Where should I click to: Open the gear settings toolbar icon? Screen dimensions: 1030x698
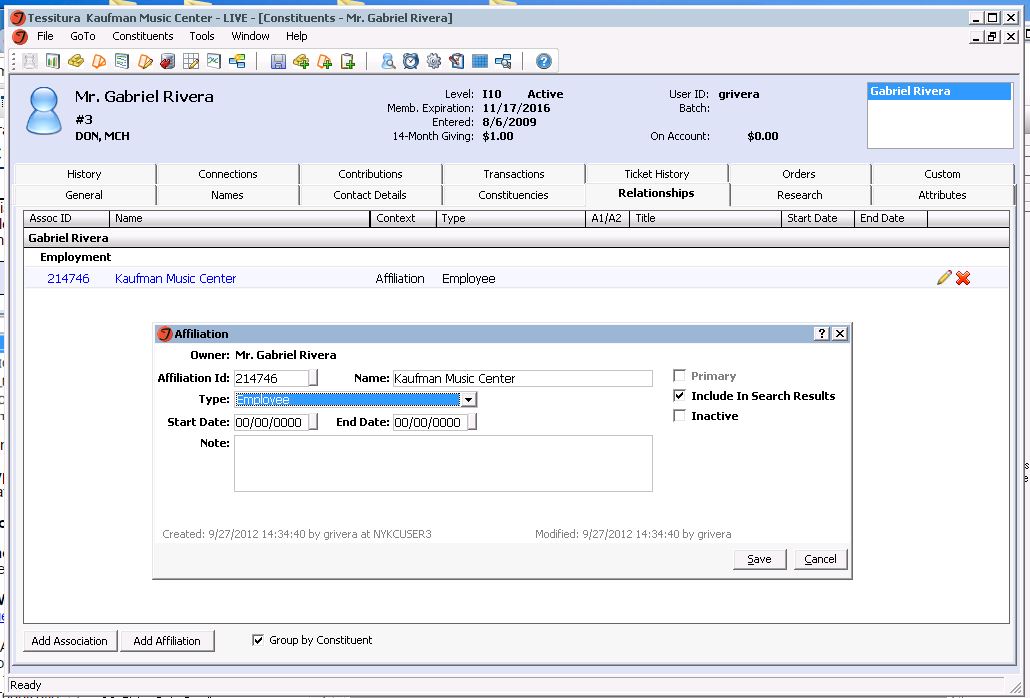(x=434, y=62)
